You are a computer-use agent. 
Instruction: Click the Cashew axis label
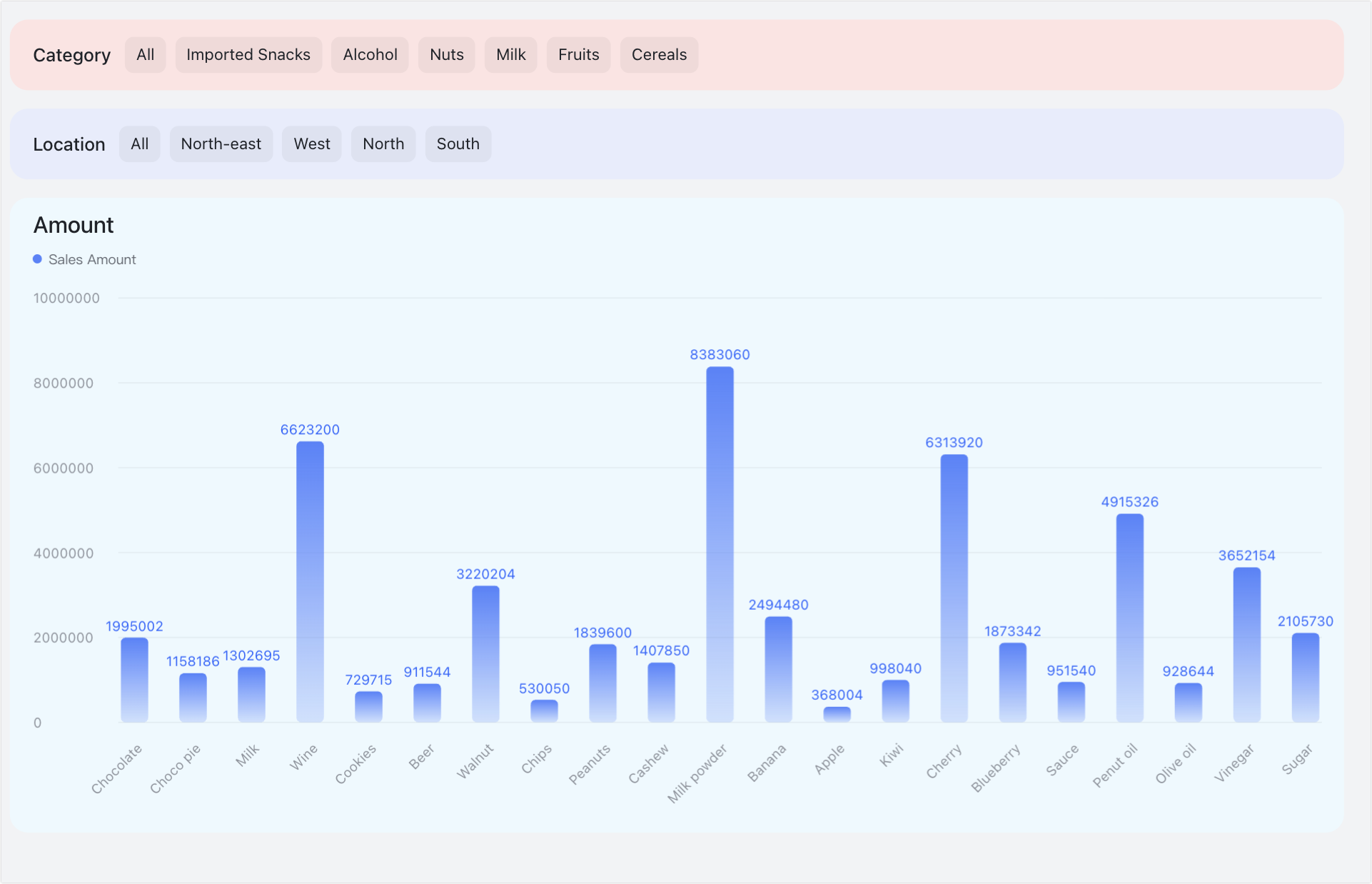(649, 763)
